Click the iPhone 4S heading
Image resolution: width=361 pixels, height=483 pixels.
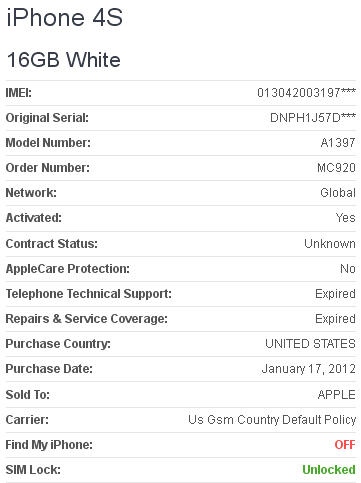(65, 18)
